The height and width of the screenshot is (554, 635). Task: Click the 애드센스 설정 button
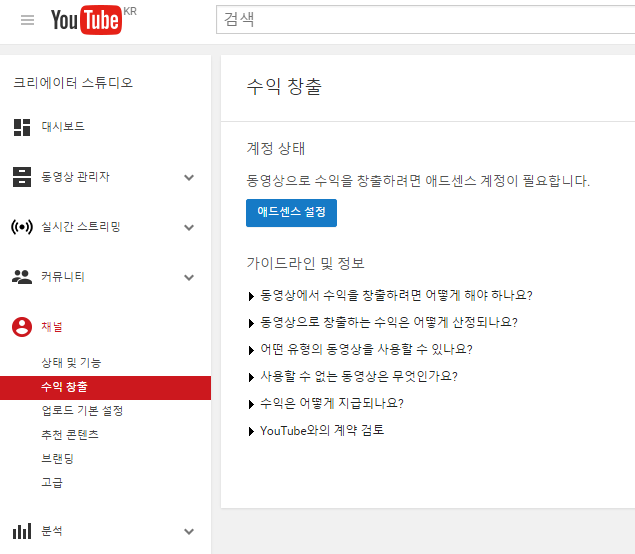tap(291, 213)
